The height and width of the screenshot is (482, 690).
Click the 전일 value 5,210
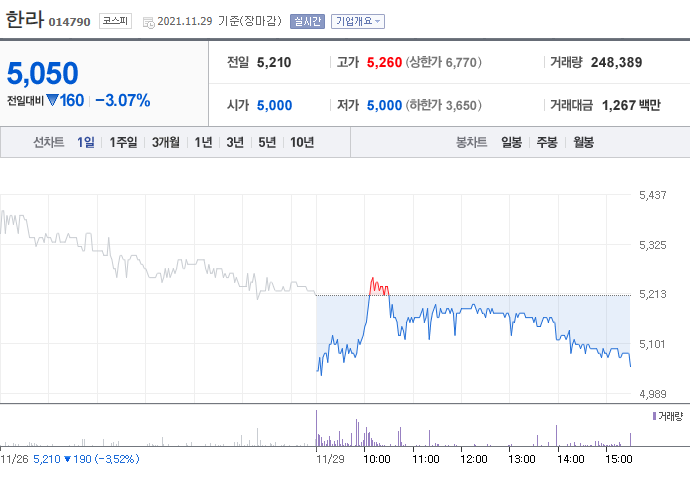(274, 63)
